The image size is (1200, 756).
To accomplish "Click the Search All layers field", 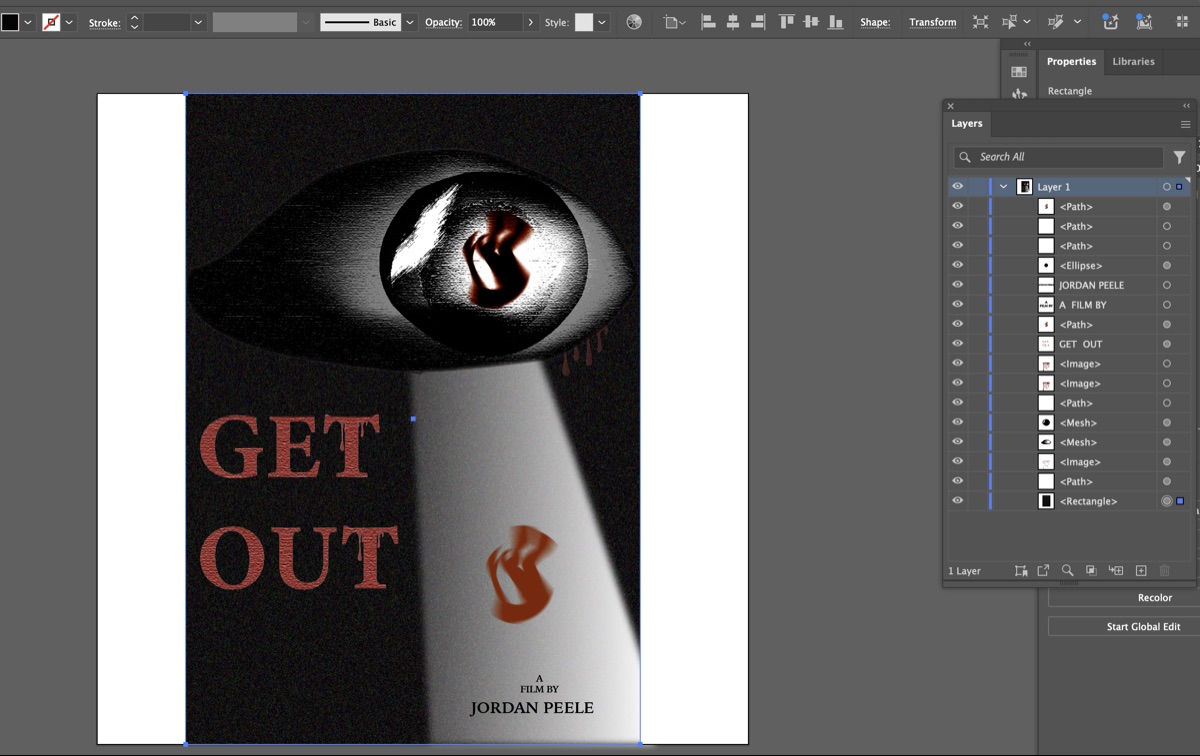I will point(1058,157).
